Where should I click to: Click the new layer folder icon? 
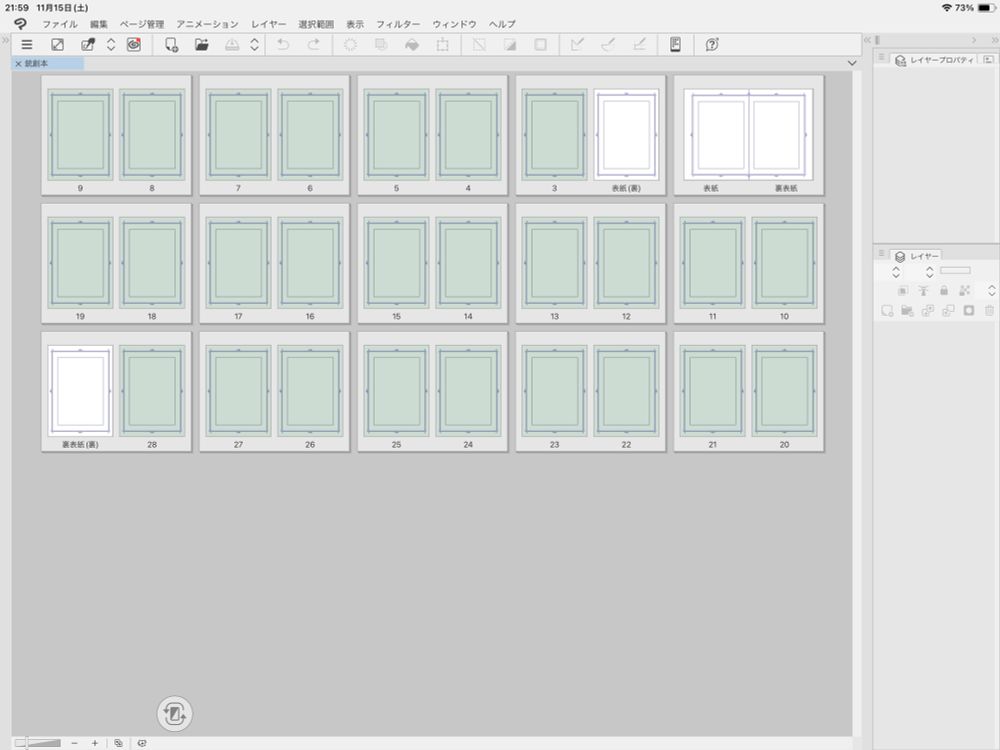click(908, 311)
